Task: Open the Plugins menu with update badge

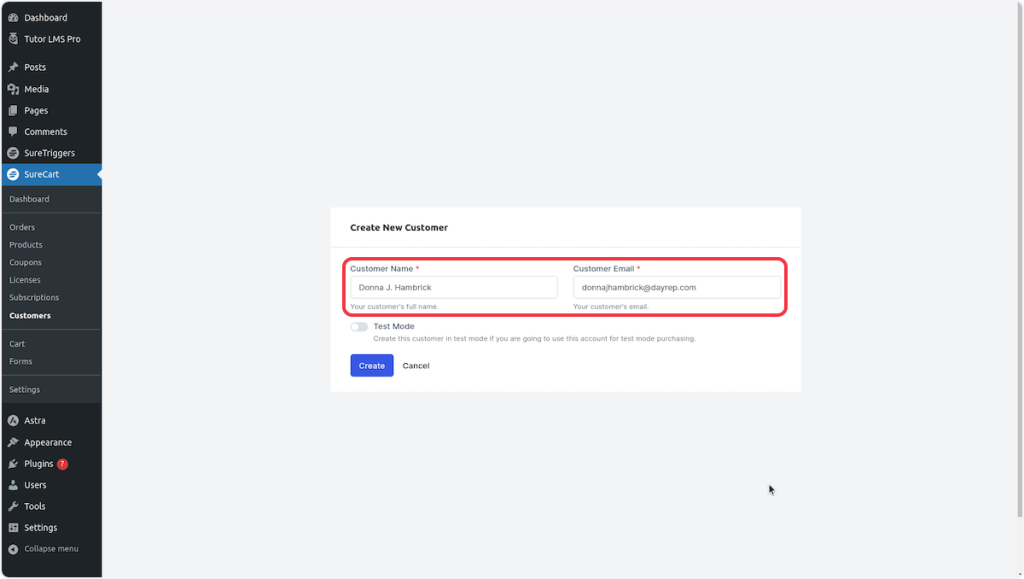Action: 40,464
